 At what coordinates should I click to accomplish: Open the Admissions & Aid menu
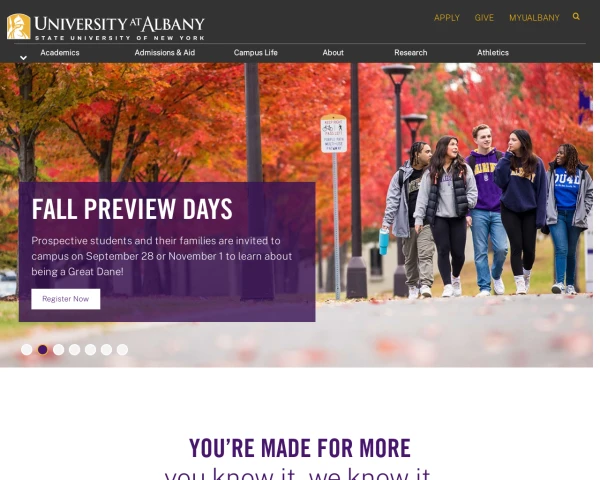(x=165, y=53)
